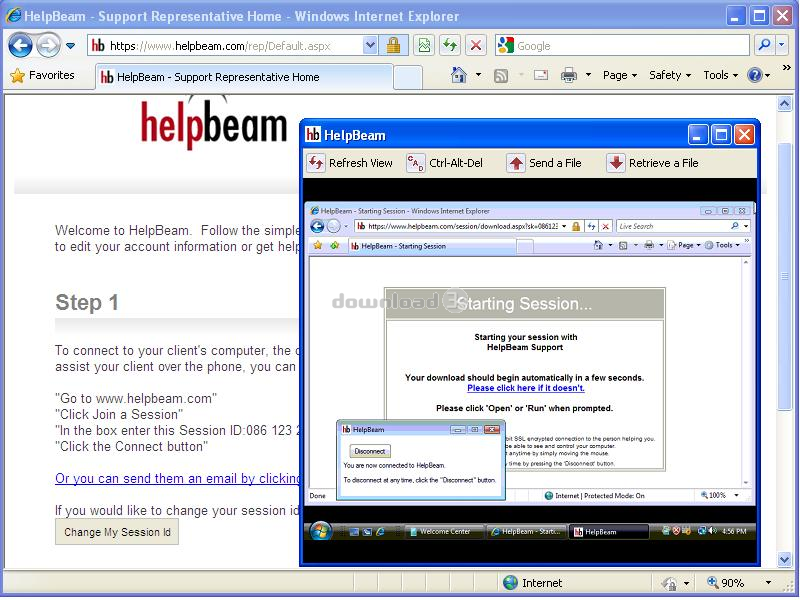Viewport: 800px width, 600px height.
Task: Open the remote browser's Page dropdown
Action: [684, 245]
